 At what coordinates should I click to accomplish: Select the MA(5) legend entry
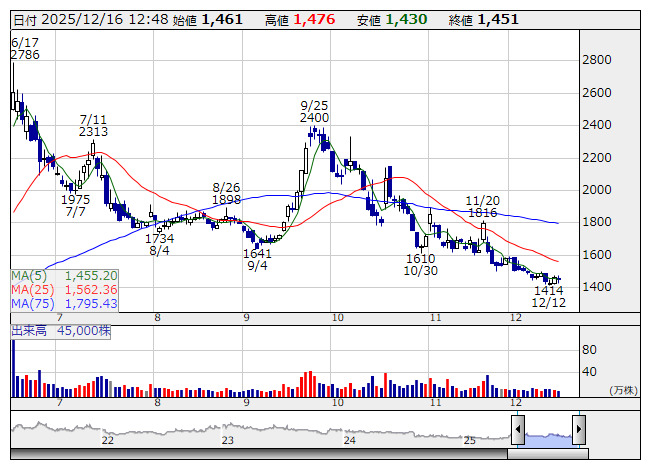tap(65, 275)
